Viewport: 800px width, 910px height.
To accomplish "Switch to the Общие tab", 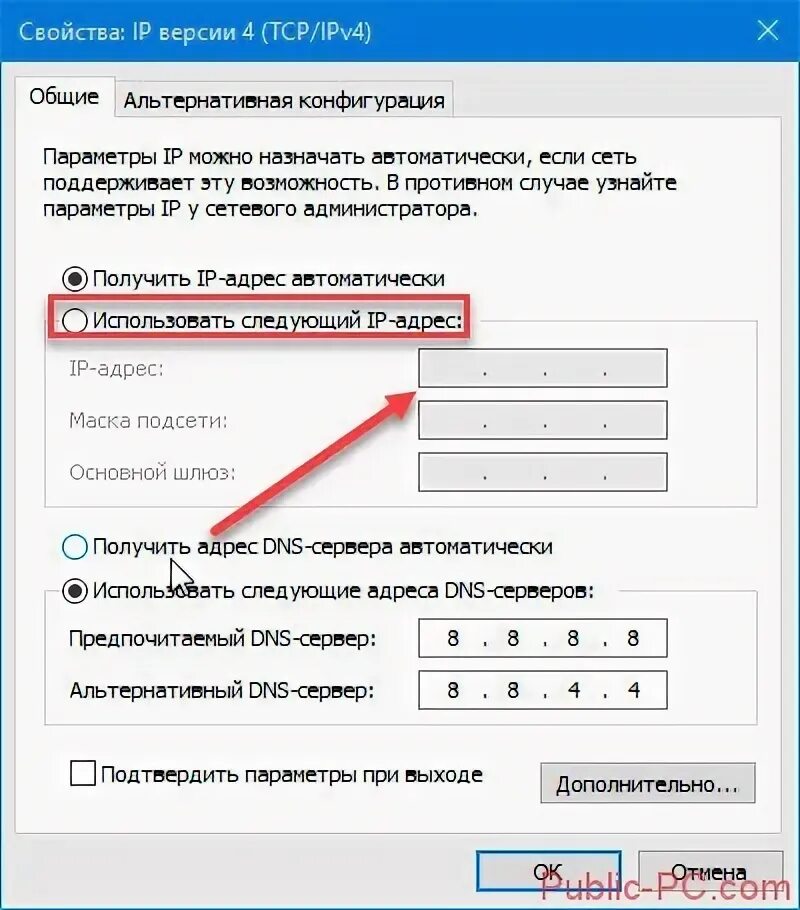I will [x=64, y=96].
